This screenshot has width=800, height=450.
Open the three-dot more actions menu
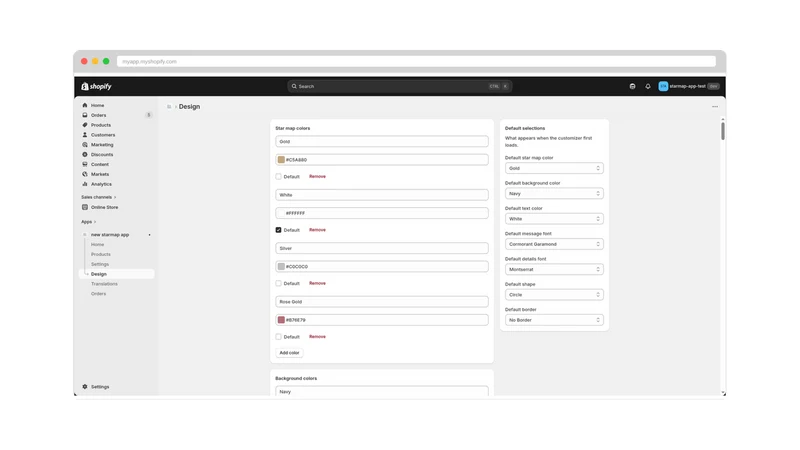point(715,107)
